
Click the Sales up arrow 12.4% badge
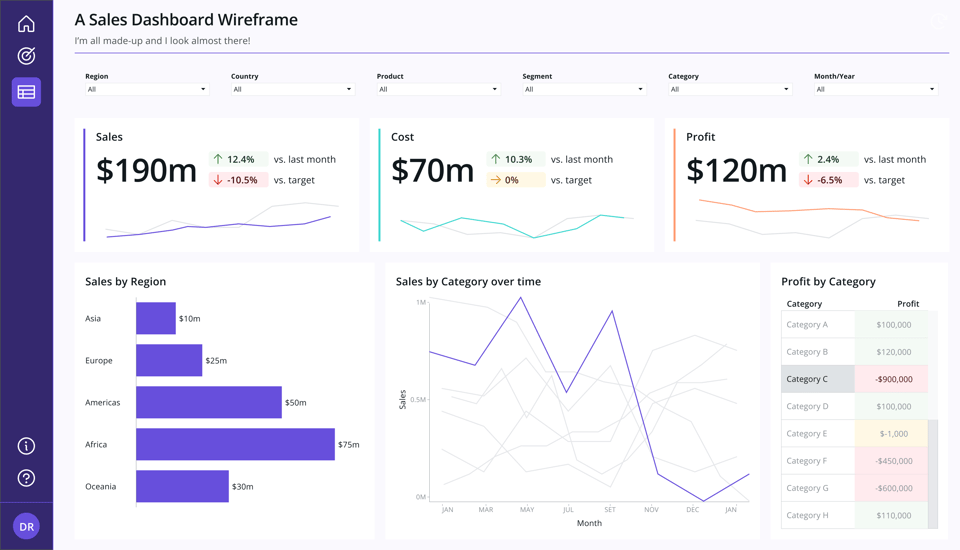238,159
